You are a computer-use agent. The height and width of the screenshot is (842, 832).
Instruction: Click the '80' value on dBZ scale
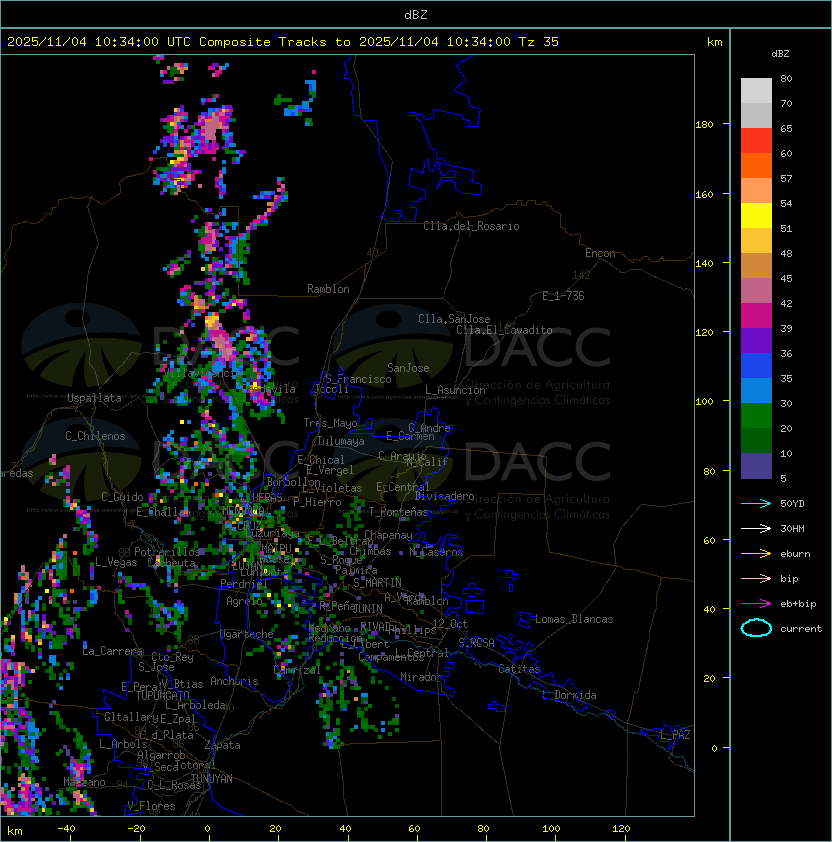786,78
